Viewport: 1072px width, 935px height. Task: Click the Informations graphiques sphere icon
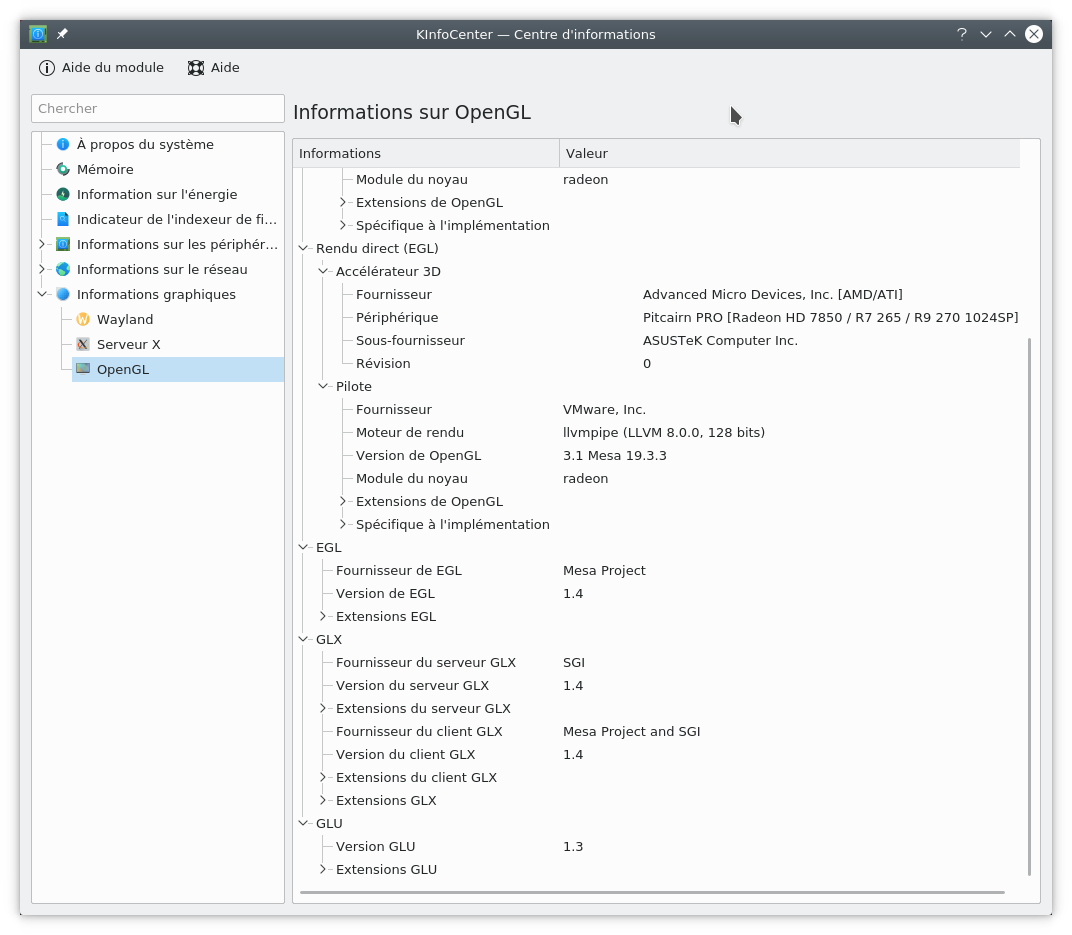tap(63, 295)
